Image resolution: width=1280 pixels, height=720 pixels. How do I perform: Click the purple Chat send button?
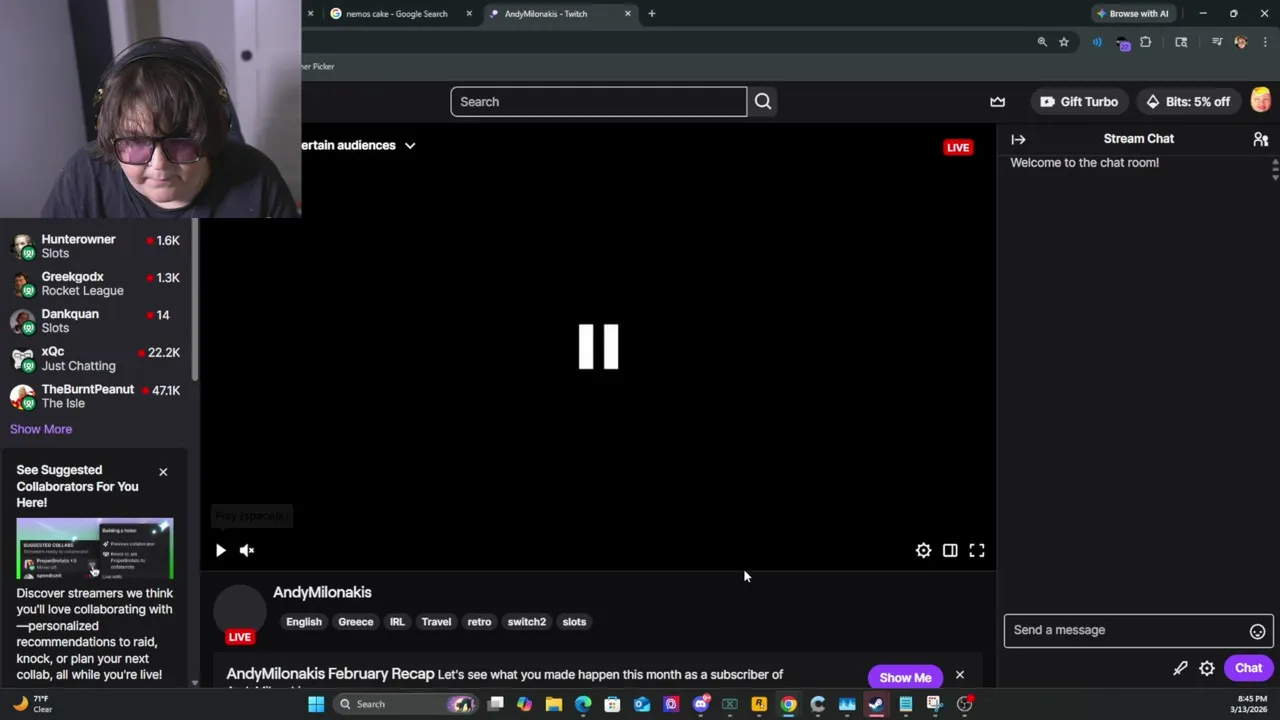[1248, 668]
